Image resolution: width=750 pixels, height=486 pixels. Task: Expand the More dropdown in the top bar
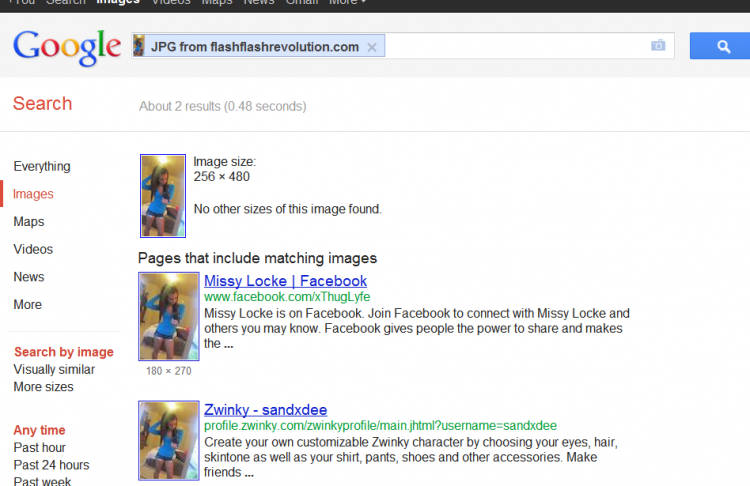(347, 2)
